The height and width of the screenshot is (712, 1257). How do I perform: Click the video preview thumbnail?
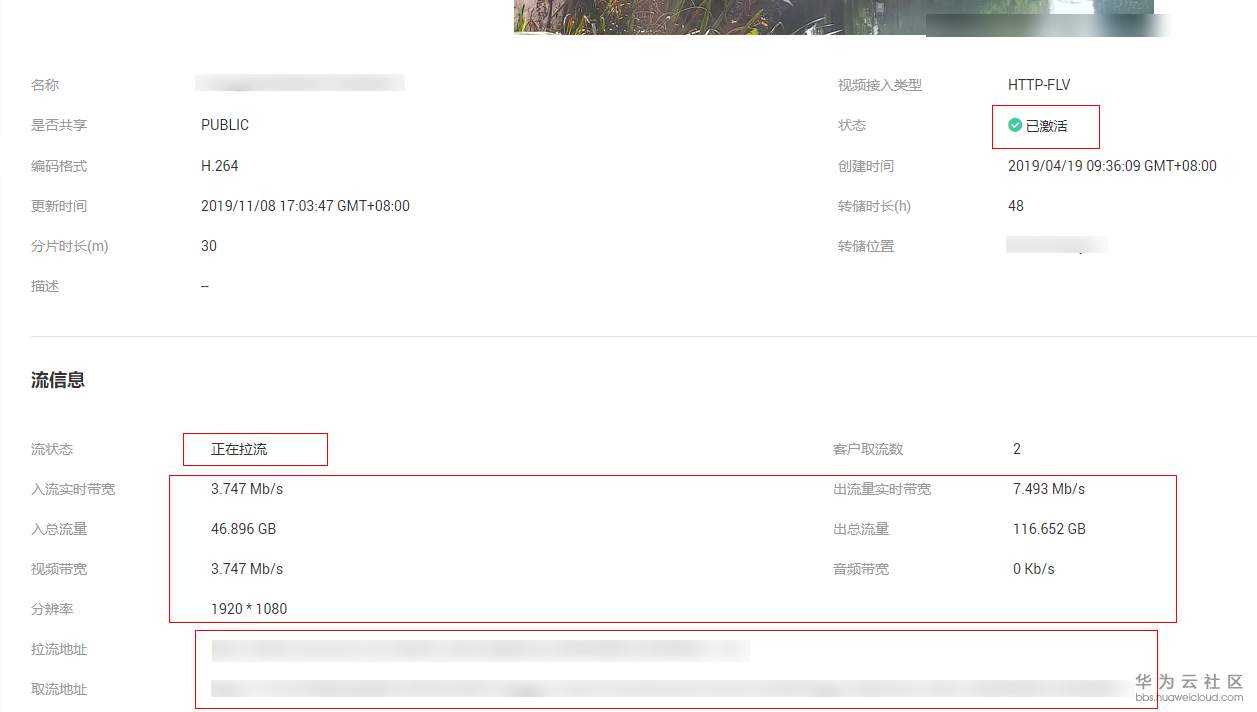point(833,17)
